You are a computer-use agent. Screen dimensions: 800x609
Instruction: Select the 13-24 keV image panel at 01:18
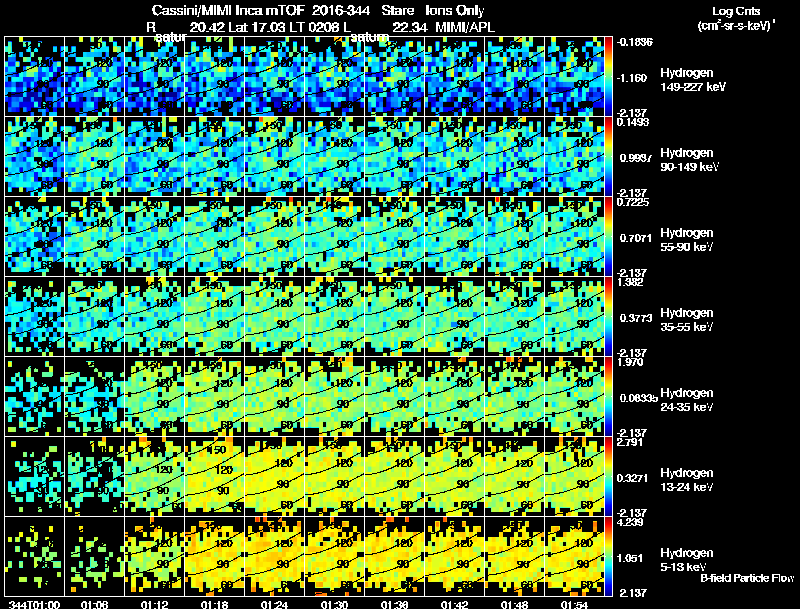click(215, 476)
